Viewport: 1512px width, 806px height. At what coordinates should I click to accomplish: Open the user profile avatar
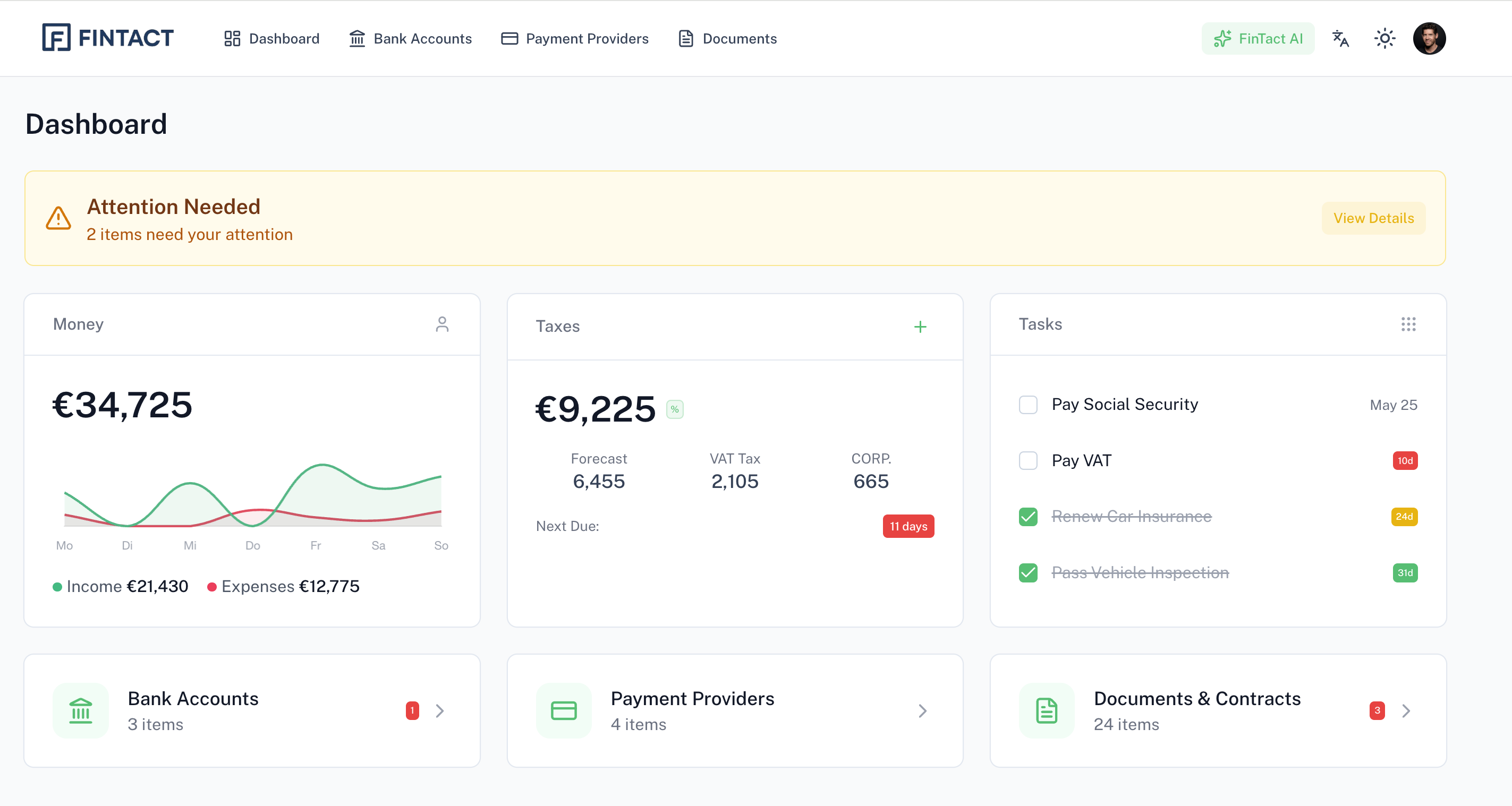coord(1429,39)
